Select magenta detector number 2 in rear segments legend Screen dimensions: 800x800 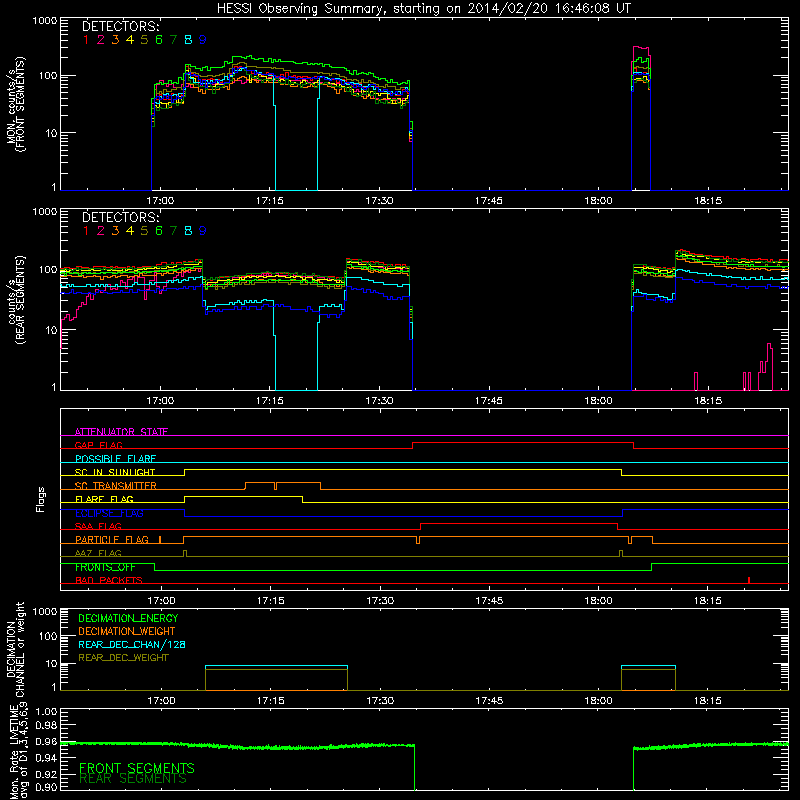101,231
